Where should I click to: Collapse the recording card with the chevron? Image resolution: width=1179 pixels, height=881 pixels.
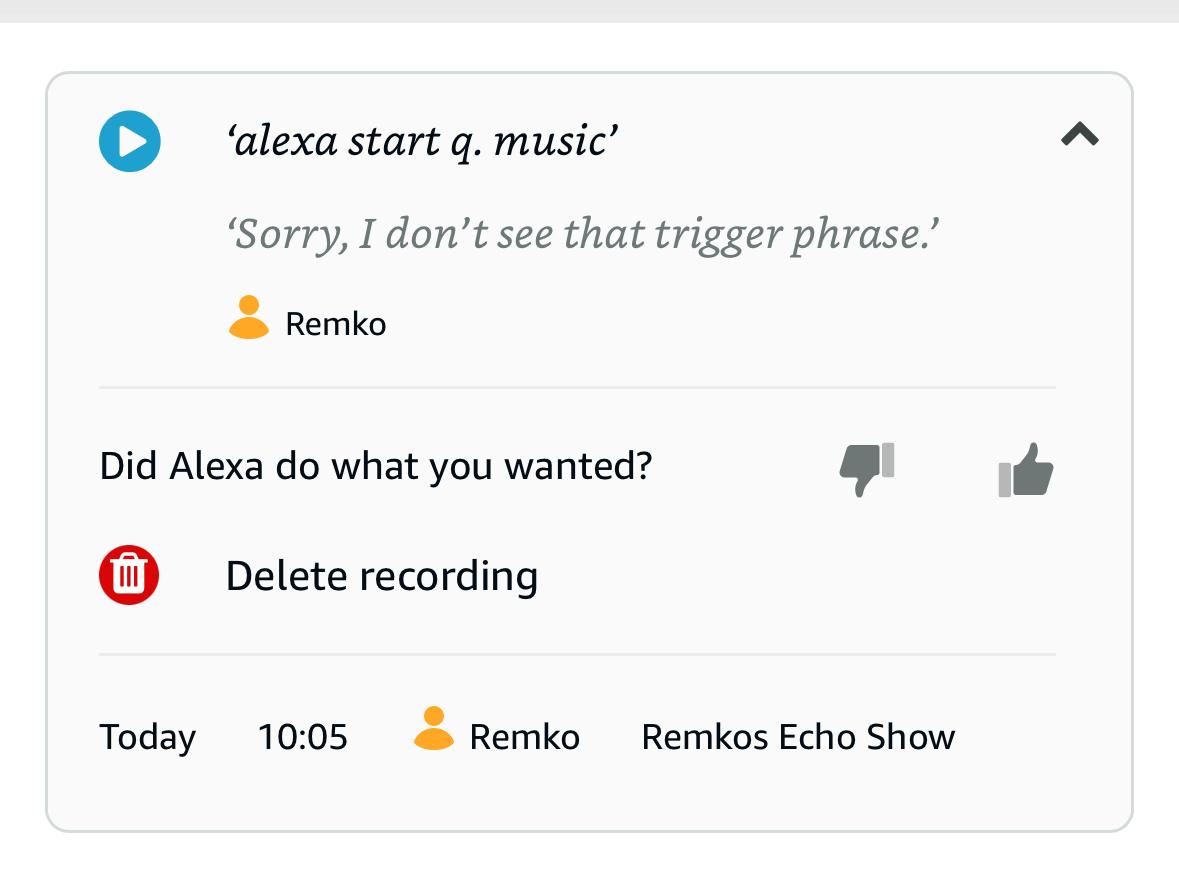point(1080,134)
